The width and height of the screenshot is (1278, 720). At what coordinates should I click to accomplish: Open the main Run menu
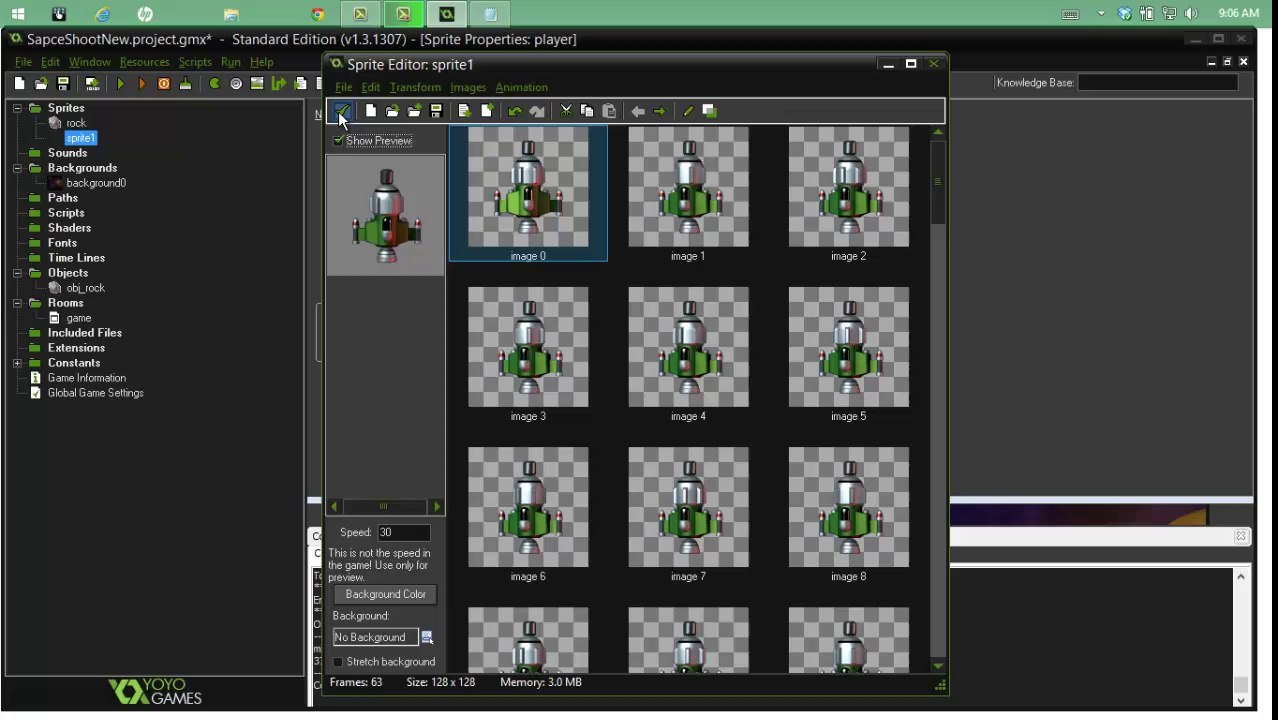tap(231, 62)
